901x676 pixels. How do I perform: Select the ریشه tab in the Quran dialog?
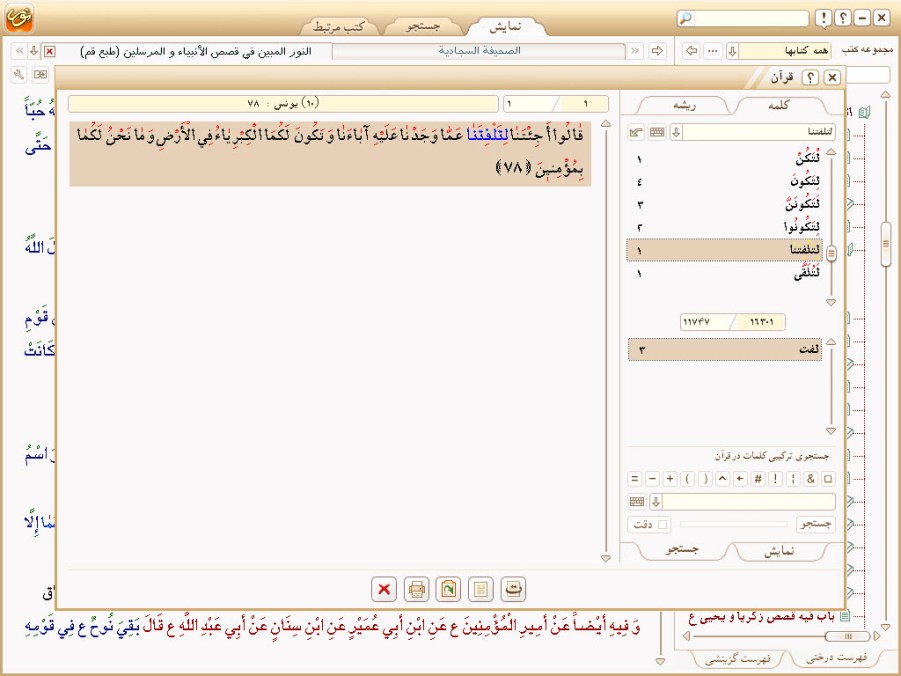684,105
